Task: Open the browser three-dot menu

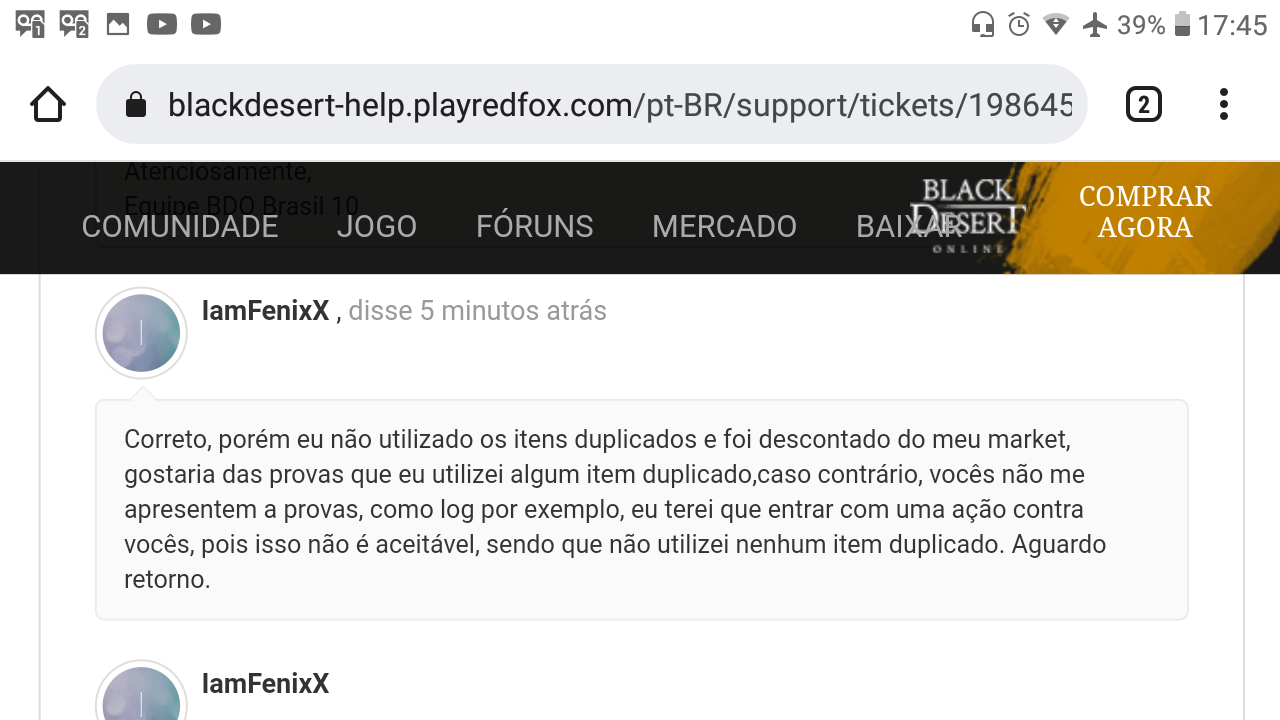Action: tap(1224, 104)
